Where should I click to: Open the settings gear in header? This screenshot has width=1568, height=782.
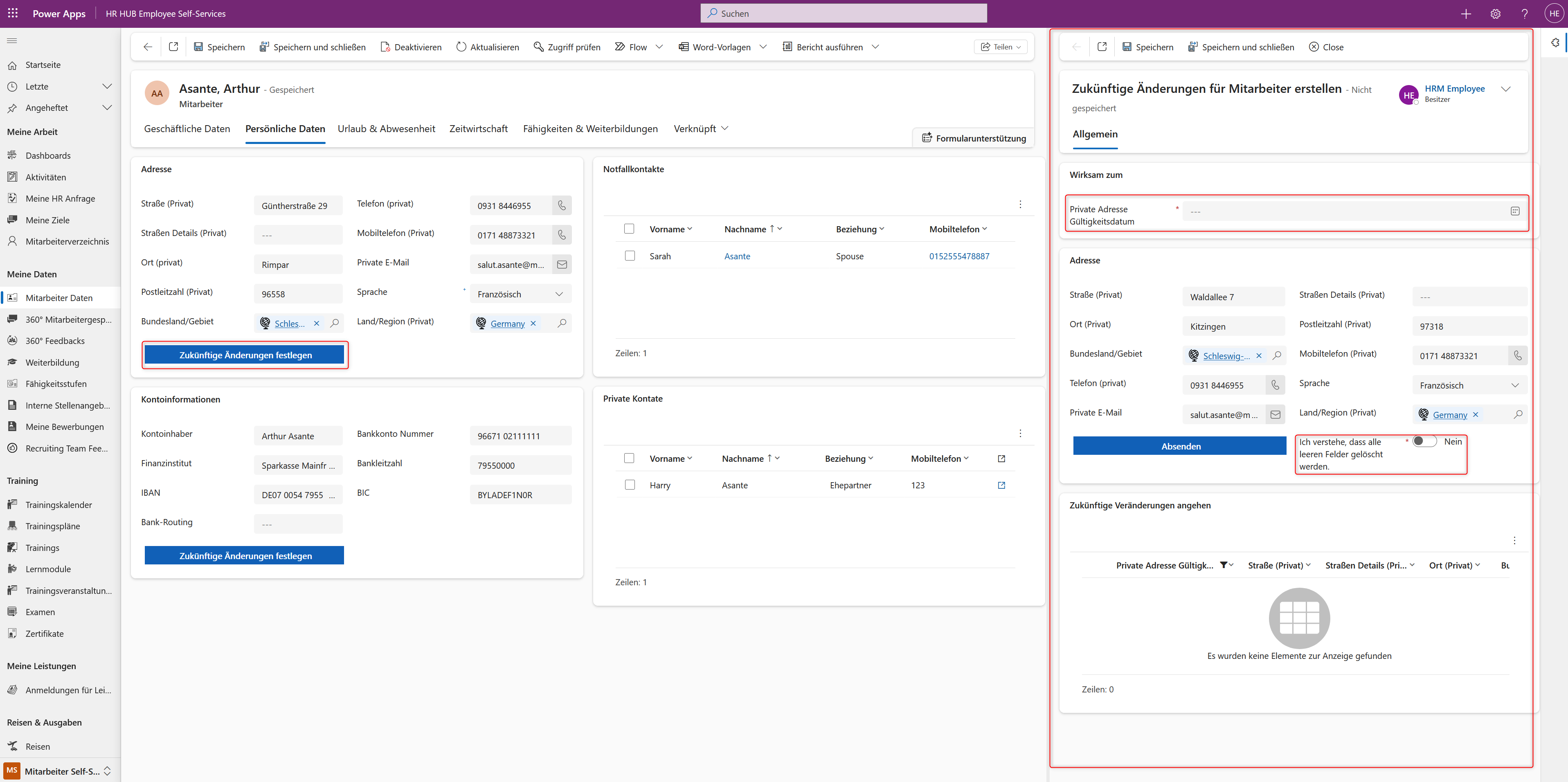pyautogui.click(x=1495, y=13)
